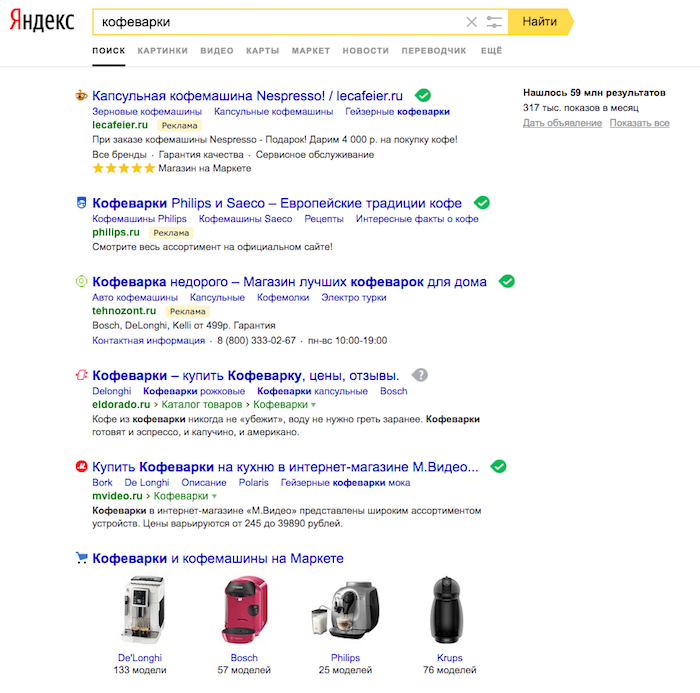Click green checkmark beside Кофеварка недорого result
700x693 pixels.
click(507, 281)
